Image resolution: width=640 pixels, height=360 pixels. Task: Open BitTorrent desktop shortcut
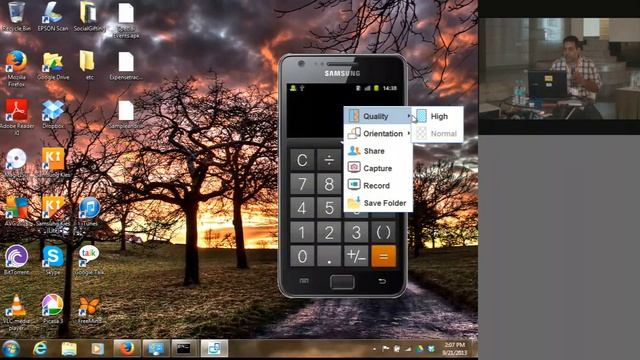point(16,260)
